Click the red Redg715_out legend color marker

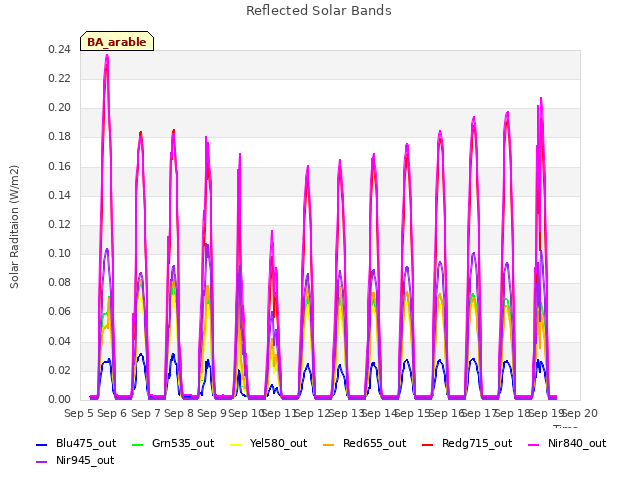tap(428, 444)
